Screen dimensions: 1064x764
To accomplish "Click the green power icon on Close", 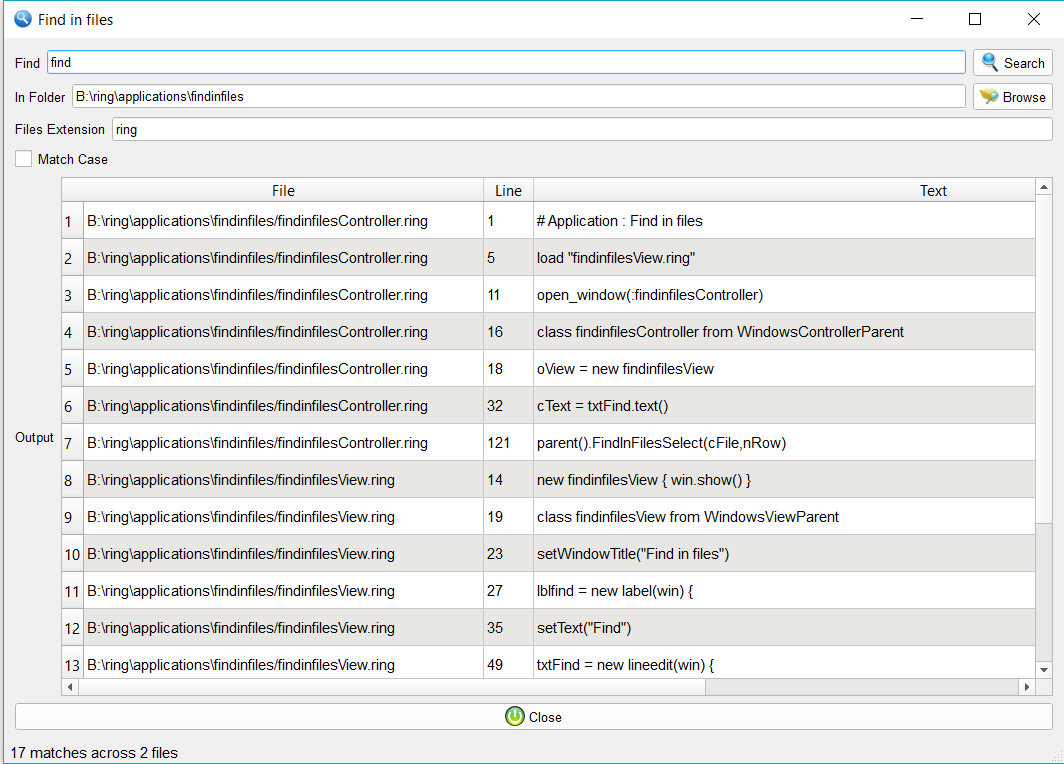I will pyautogui.click(x=514, y=716).
